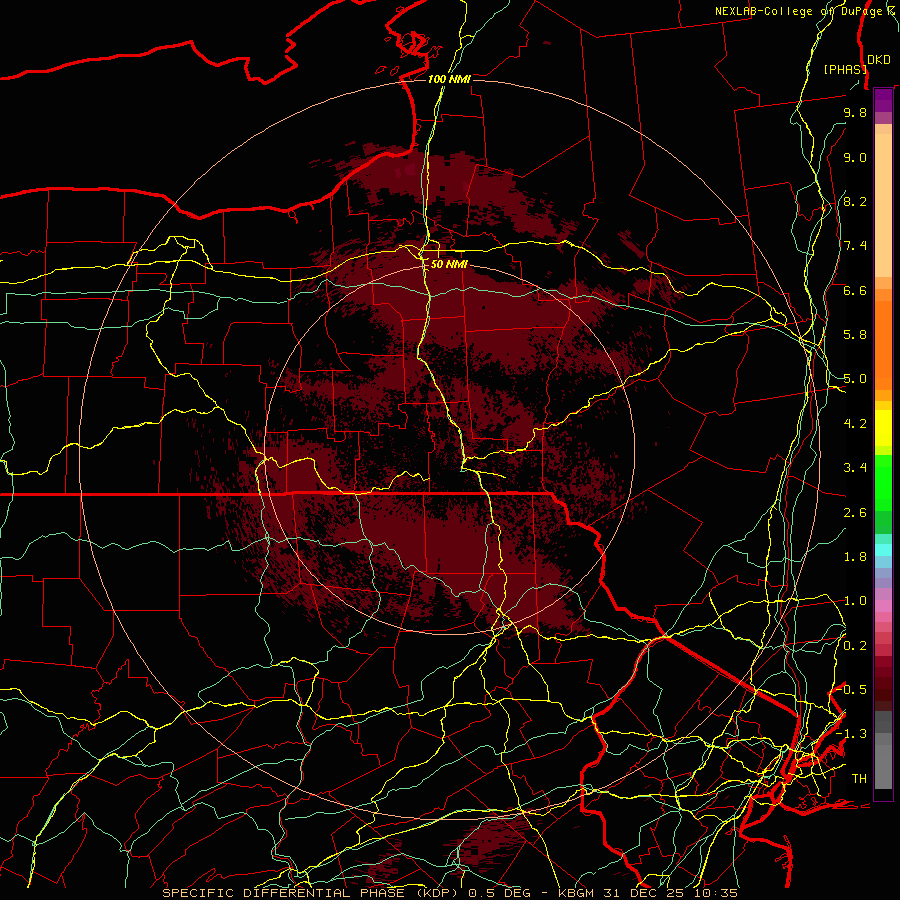Click the 9.8 value on the color scale

[x=855, y=112]
